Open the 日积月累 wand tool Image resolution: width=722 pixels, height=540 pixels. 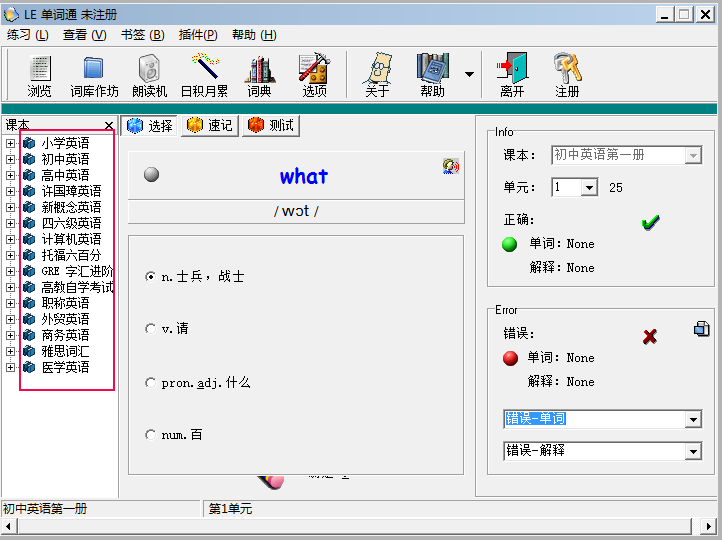coord(204,75)
